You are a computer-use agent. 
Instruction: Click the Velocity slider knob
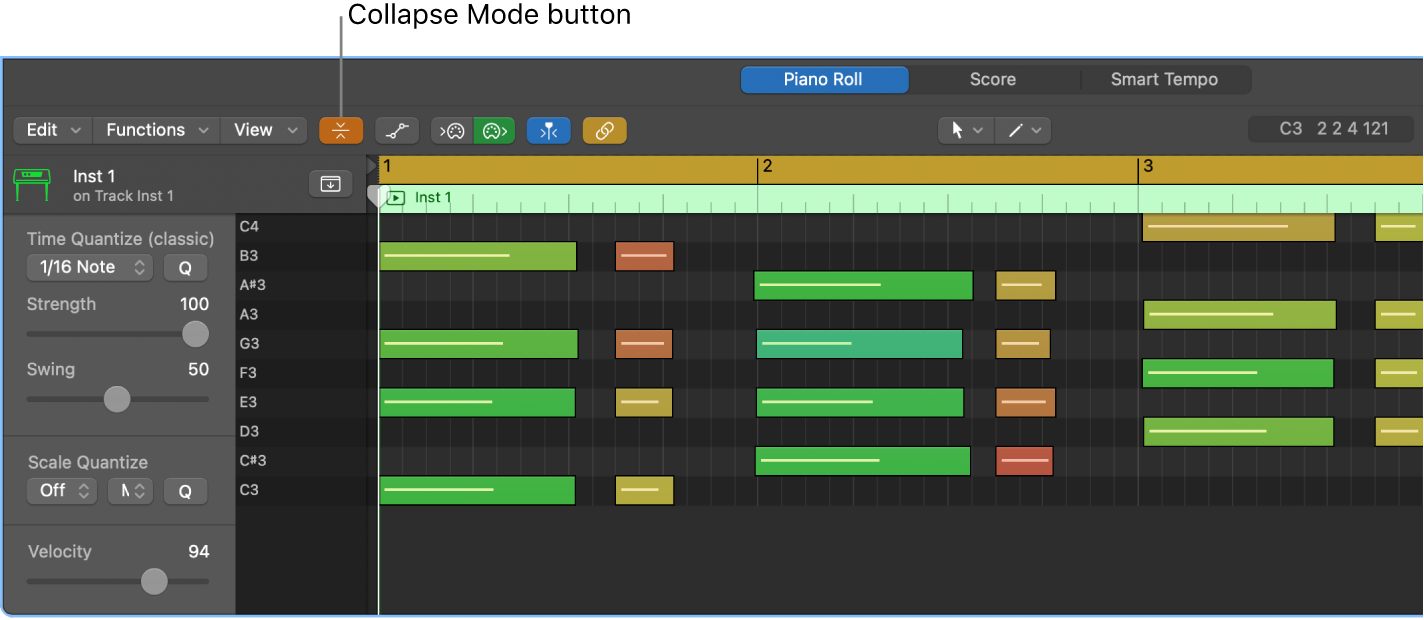point(154,581)
